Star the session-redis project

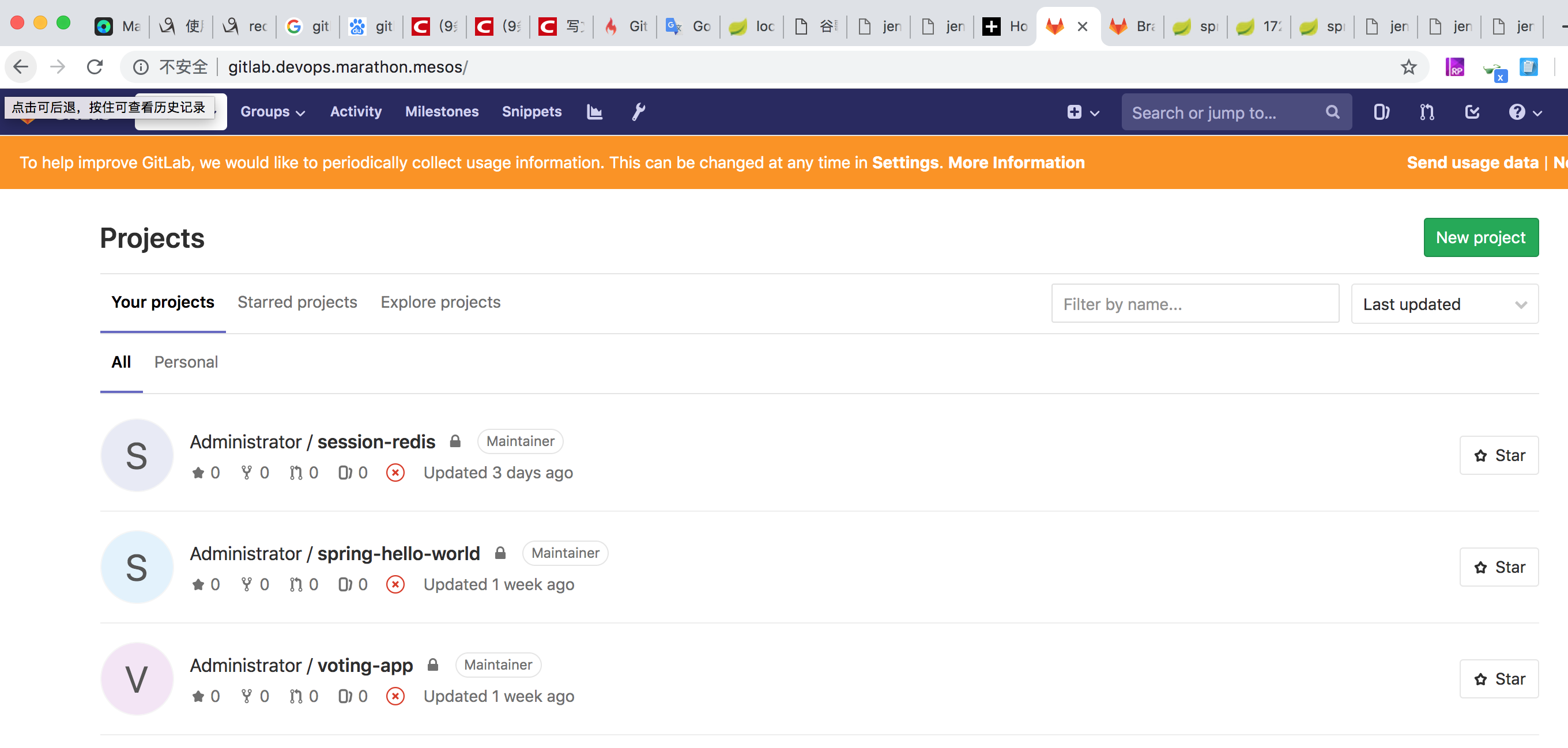1499,456
